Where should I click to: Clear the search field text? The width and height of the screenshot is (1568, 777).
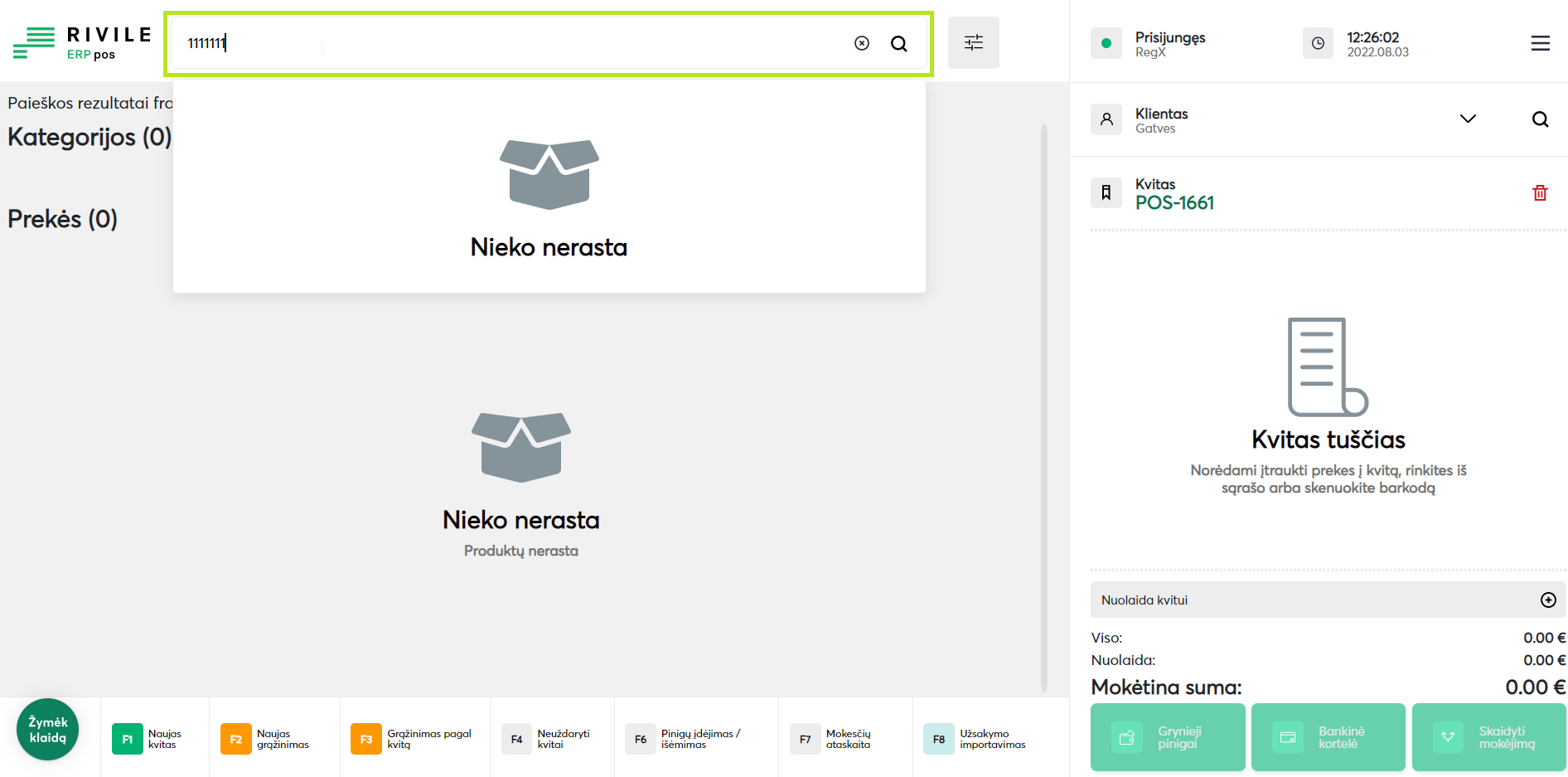tap(862, 43)
